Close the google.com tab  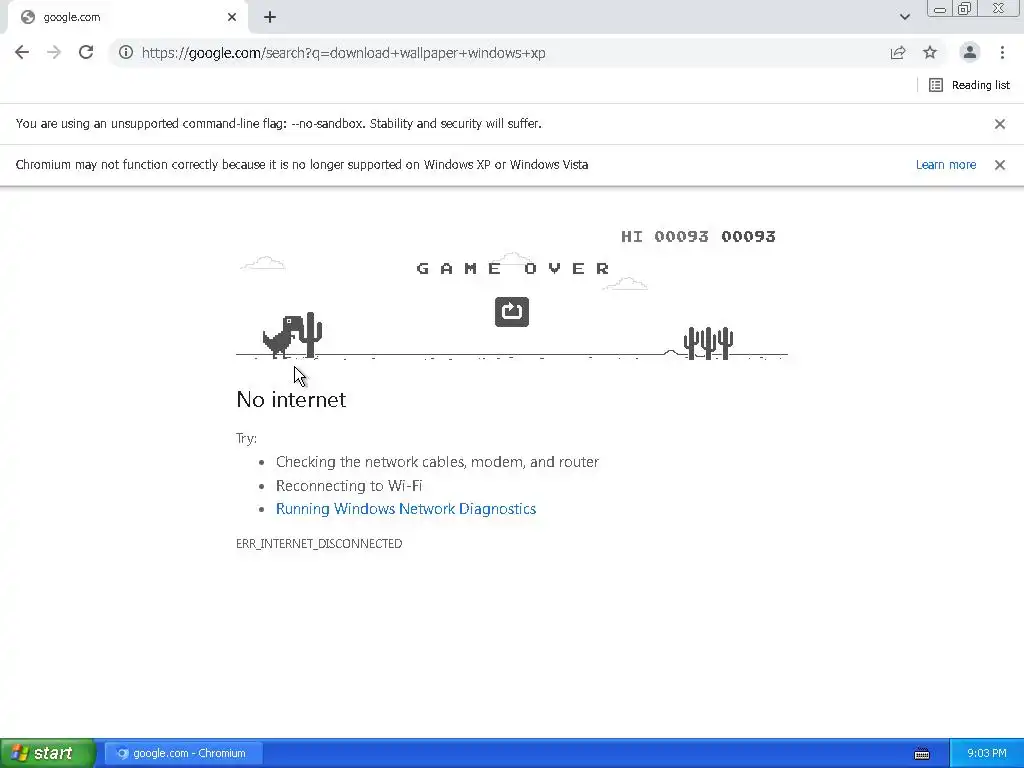pyautogui.click(x=232, y=17)
